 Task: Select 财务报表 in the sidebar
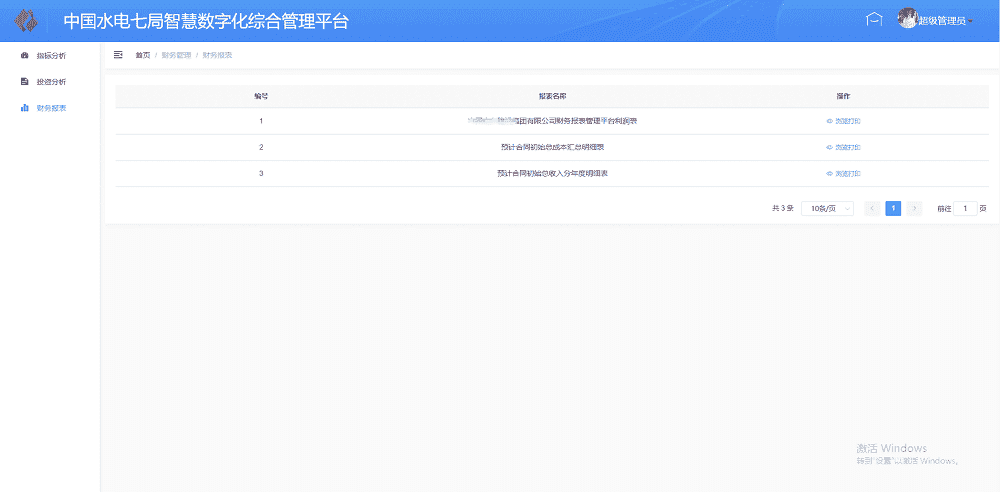[50, 107]
